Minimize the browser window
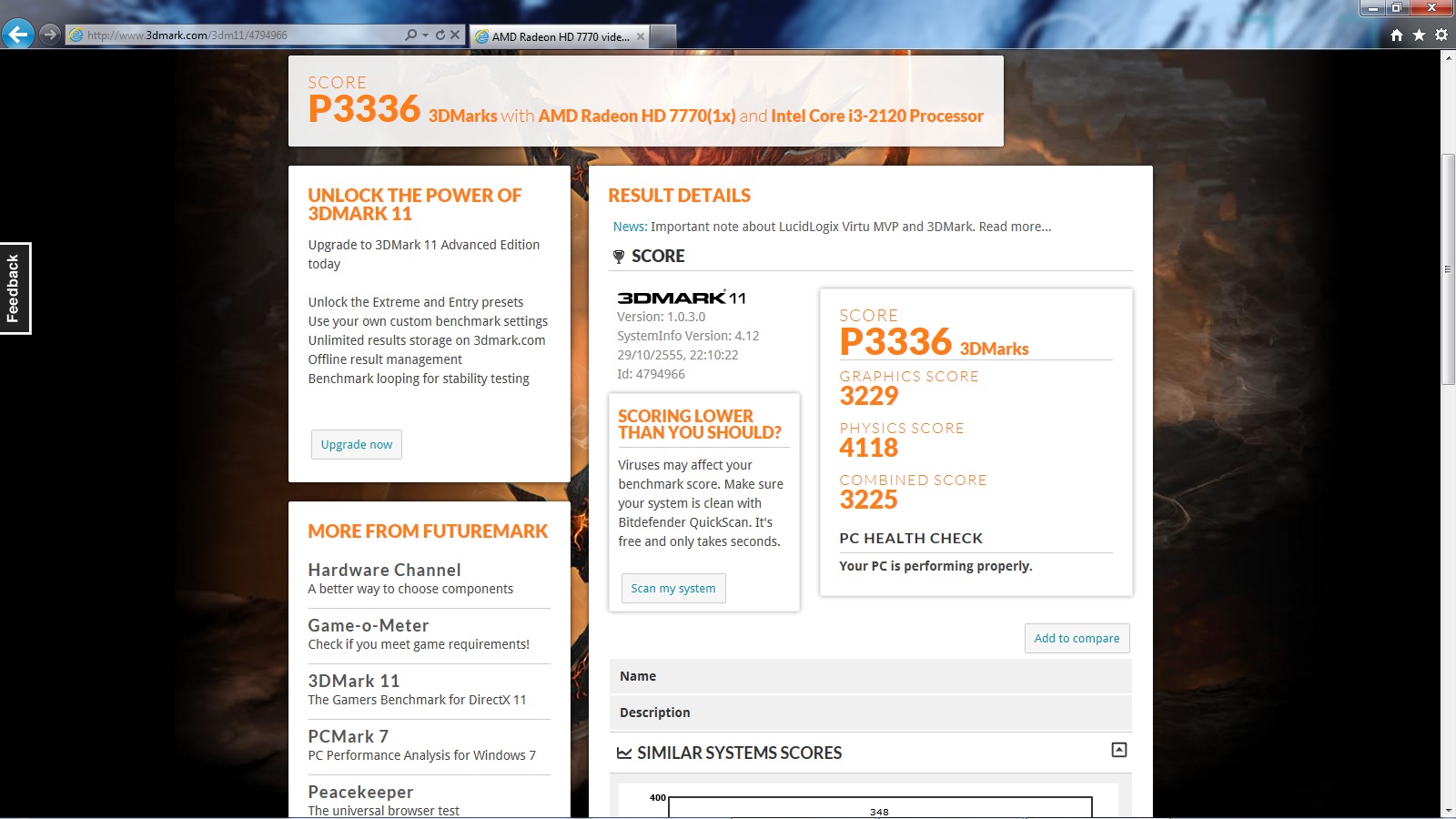This screenshot has width=1456, height=819. click(x=1373, y=8)
